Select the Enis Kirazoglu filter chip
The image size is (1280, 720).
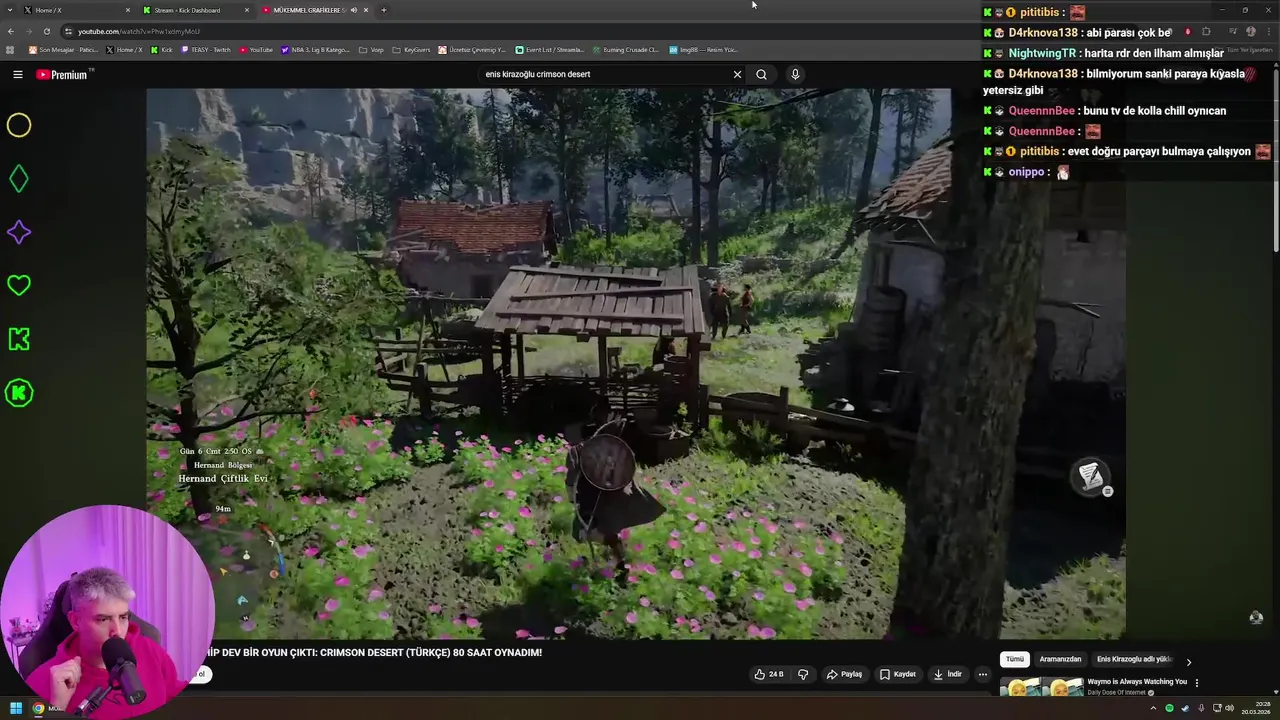[x=1134, y=659]
